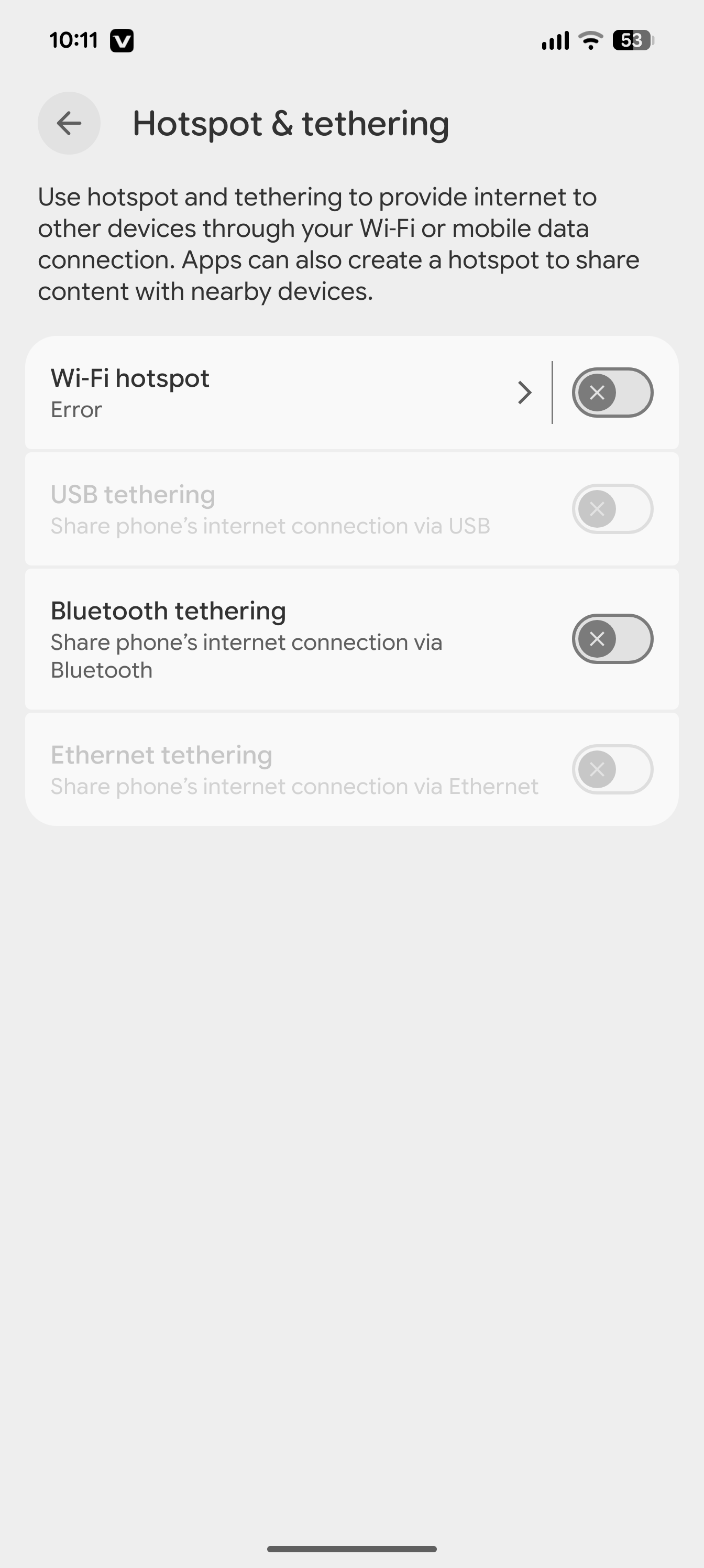The height and width of the screenshot is (1568, 704).
Task: Tap the hotspot description paragraph
Action: click(x=338, y=244)
